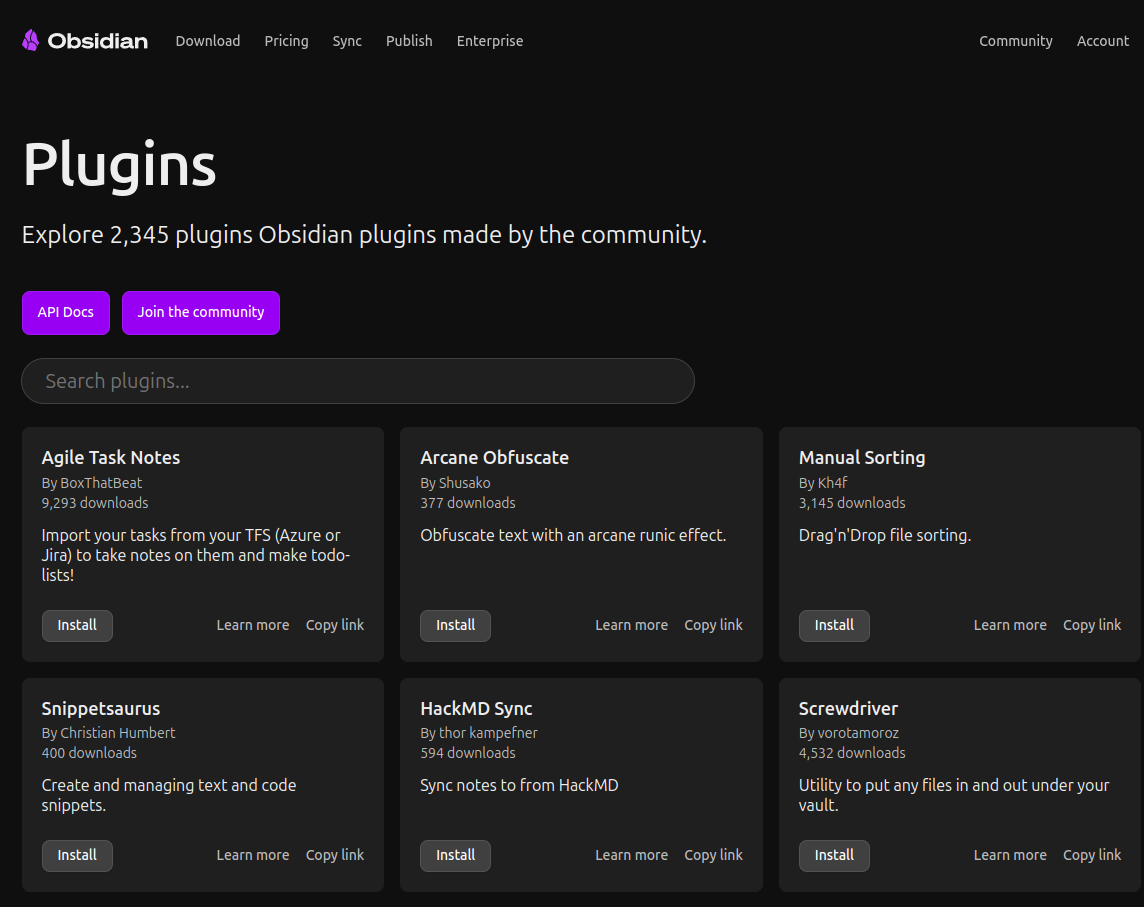
Task: Click the Join the community button
Action: point(201,313)
